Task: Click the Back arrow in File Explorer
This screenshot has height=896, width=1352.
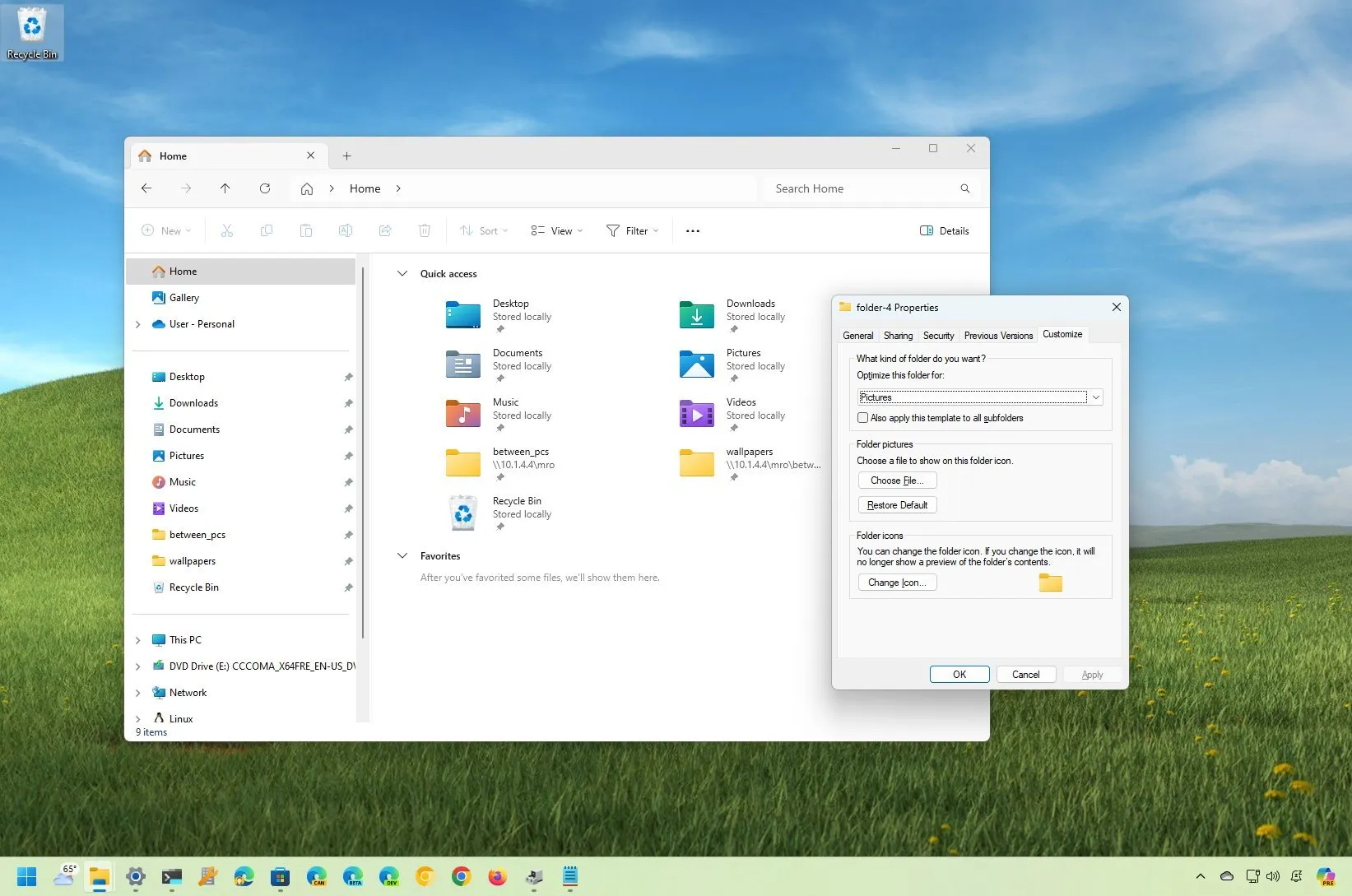Action: click(146, 188)
